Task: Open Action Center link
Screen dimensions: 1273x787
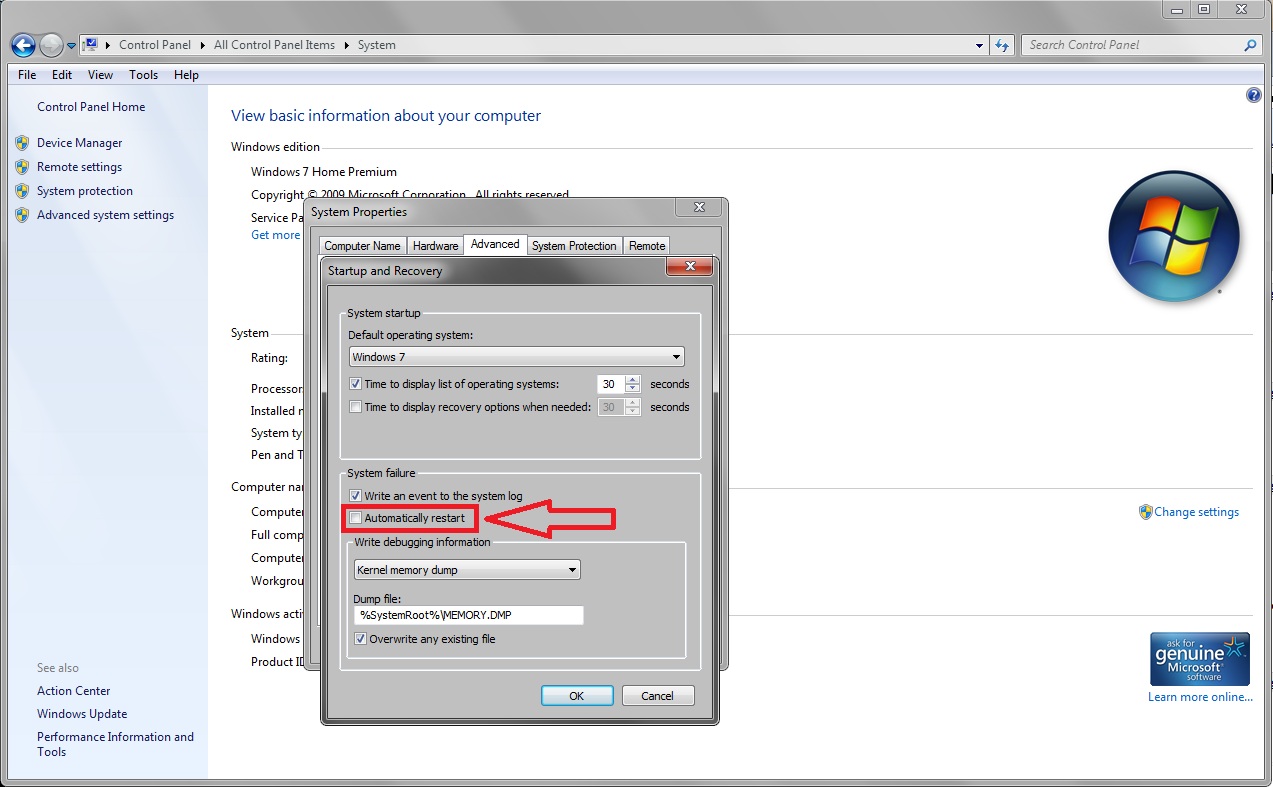Action: [x=74, y=691]
